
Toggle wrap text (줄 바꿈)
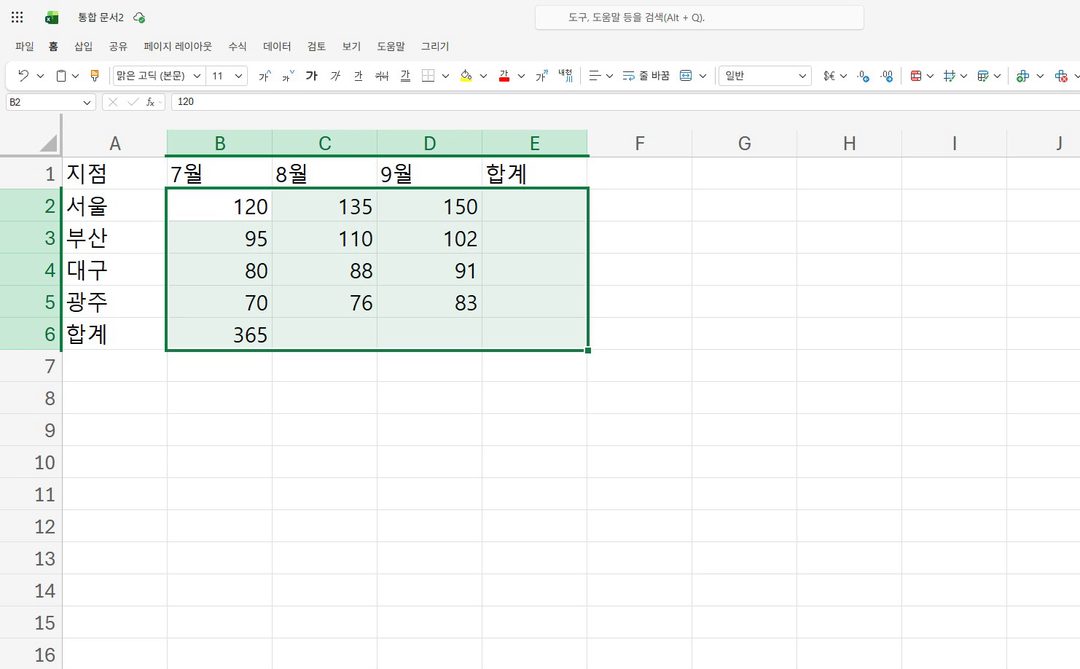pos(646,76)
